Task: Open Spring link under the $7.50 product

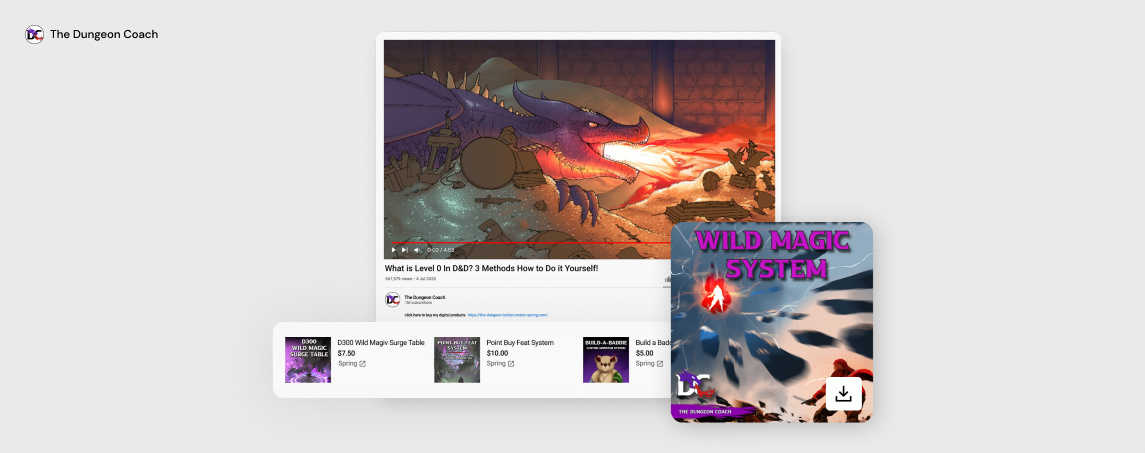Action: coord(352,363)
